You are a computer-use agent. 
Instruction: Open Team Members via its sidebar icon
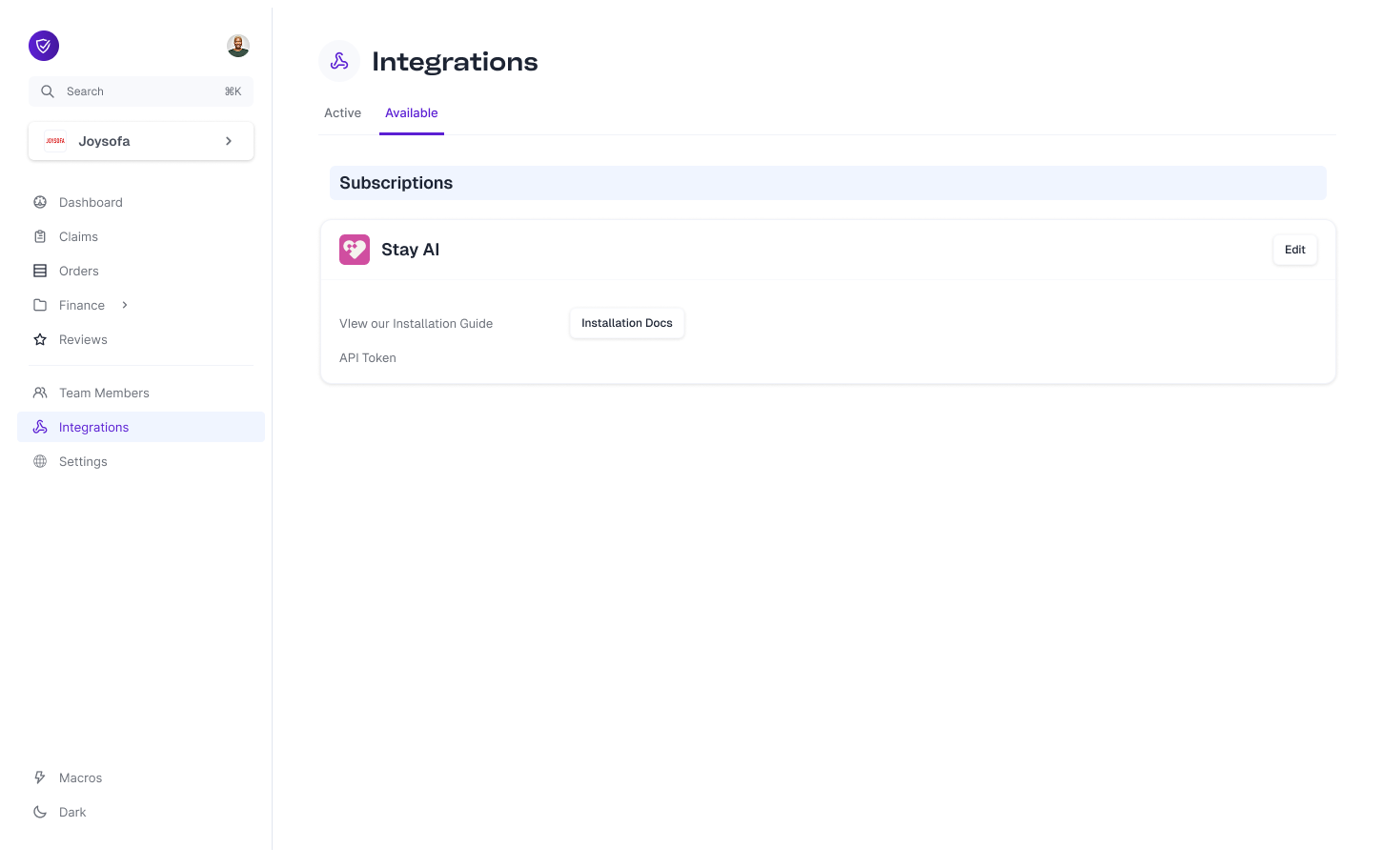click(x=39, y=393)
